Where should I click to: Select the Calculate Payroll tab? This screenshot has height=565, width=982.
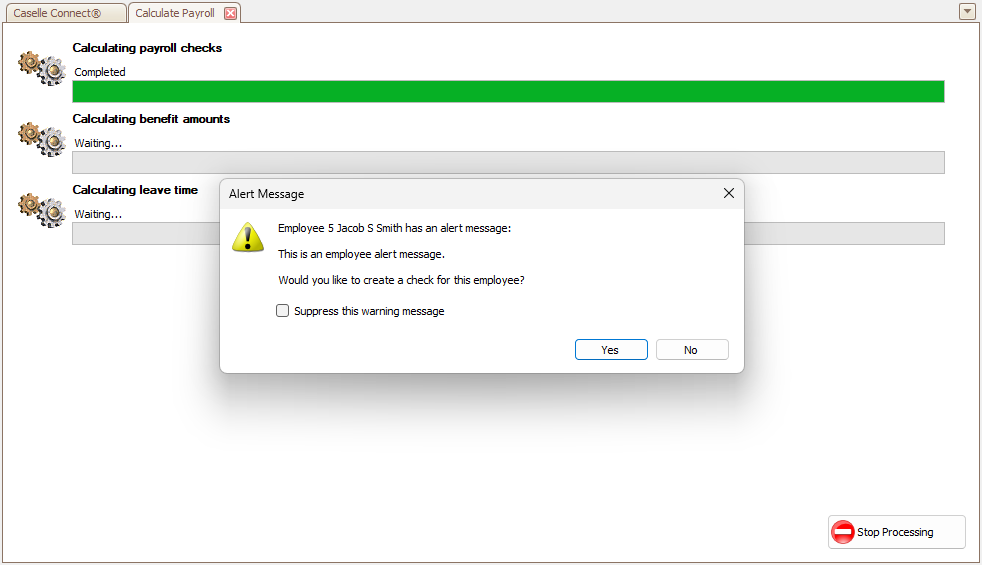click(175, 13)
